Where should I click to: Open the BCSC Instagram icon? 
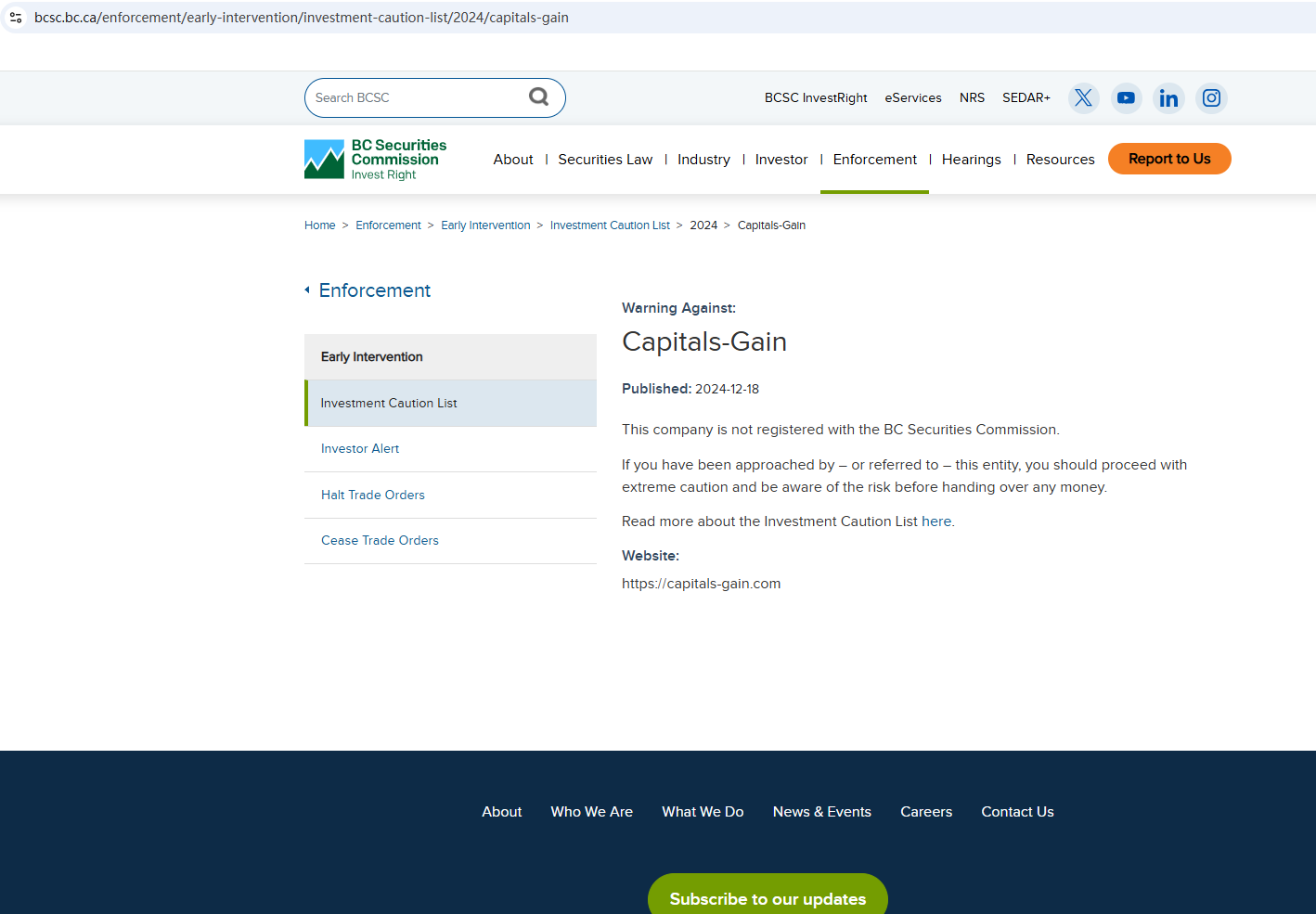tap(1211, 98)
